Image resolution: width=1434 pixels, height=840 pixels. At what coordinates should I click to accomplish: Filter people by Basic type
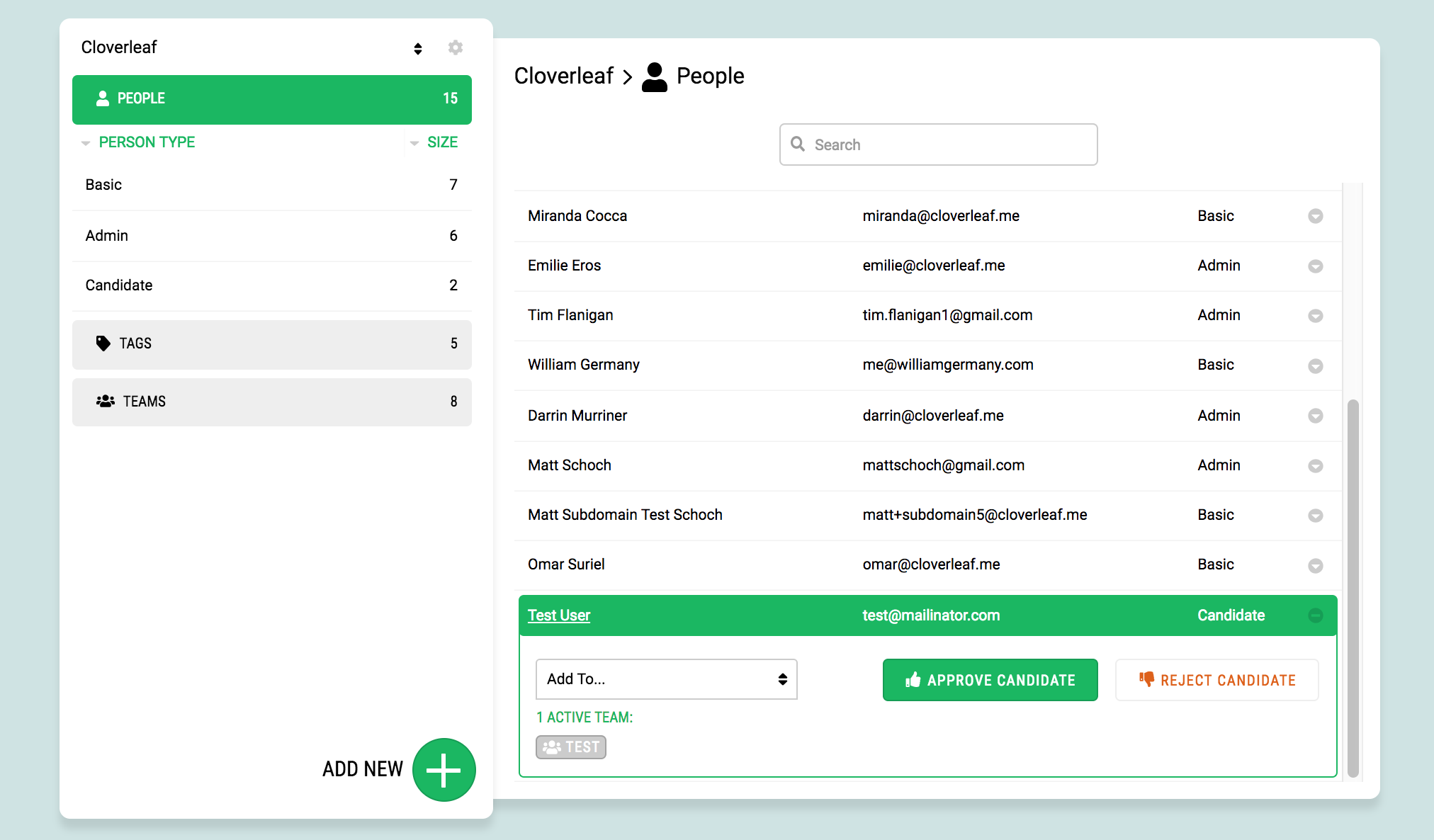(272, 185)
